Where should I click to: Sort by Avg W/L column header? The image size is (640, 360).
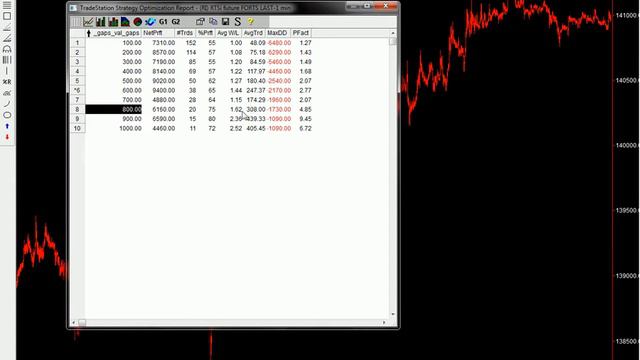228,33
